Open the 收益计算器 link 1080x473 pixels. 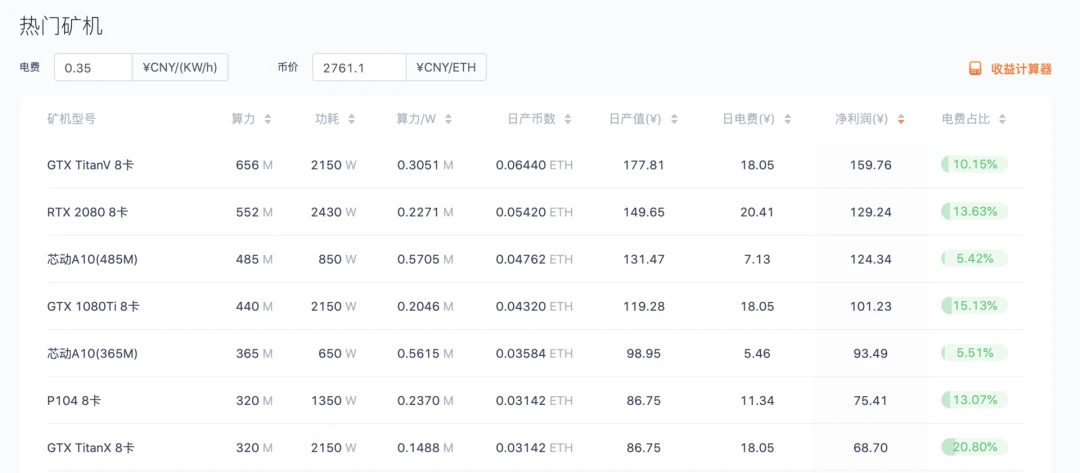tap(1021, 69)
